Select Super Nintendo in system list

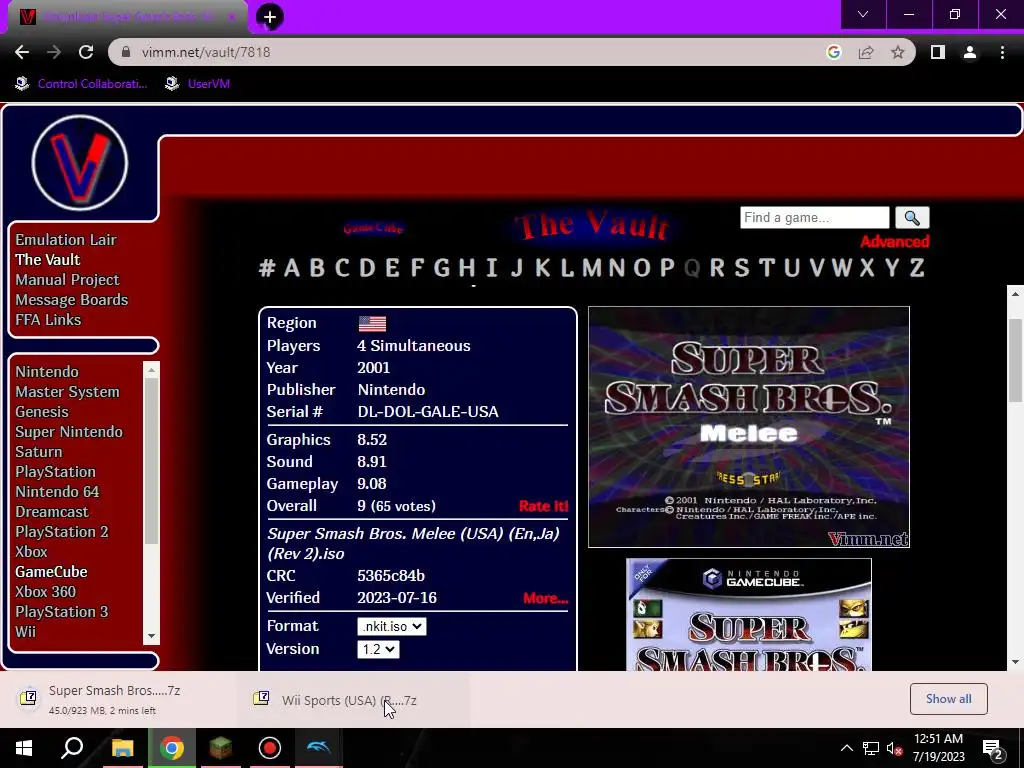coord(69,432)
